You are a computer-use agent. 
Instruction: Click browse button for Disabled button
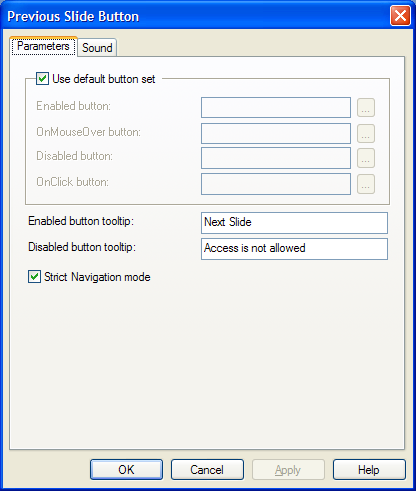[x=366, y=158]
